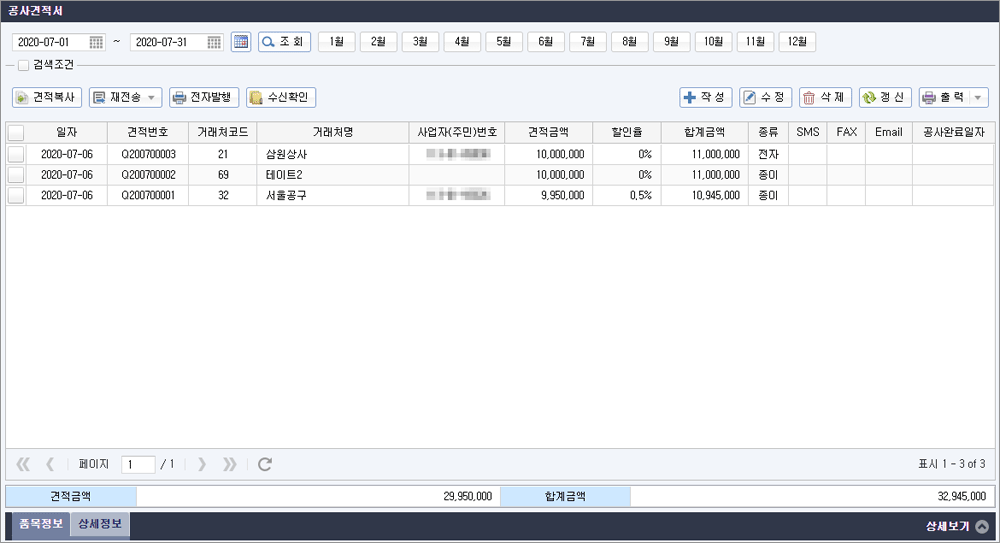Viewport: 1000px width, 543px height.
Task: Click the 조회 search button
Action: tap(284, 42)
